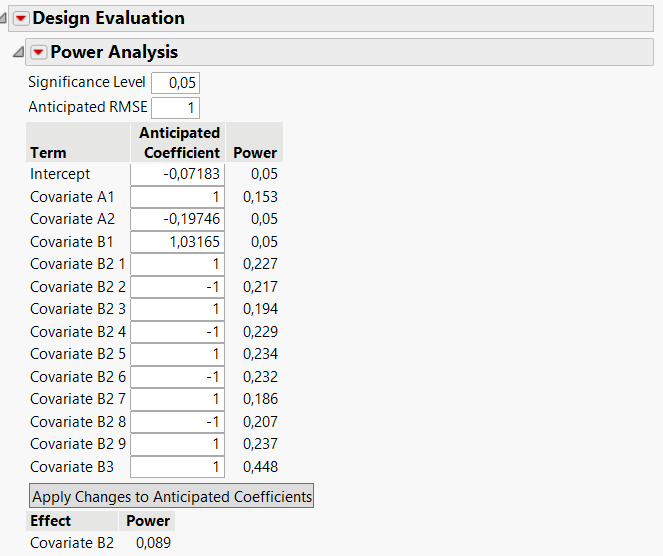Select the power value 0,153
The width and height of the screenshot is (663, 556).
coord(260,197)
